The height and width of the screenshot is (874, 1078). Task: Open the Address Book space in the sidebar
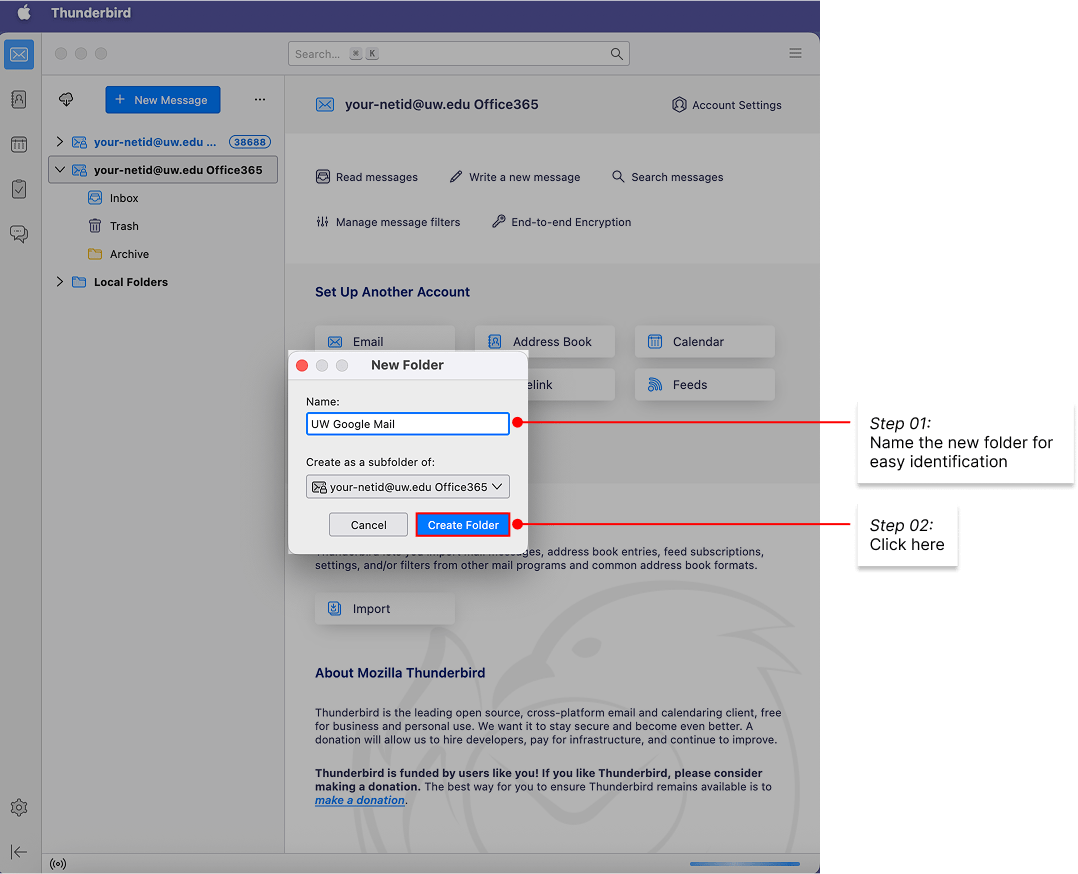tap(18, 101)
